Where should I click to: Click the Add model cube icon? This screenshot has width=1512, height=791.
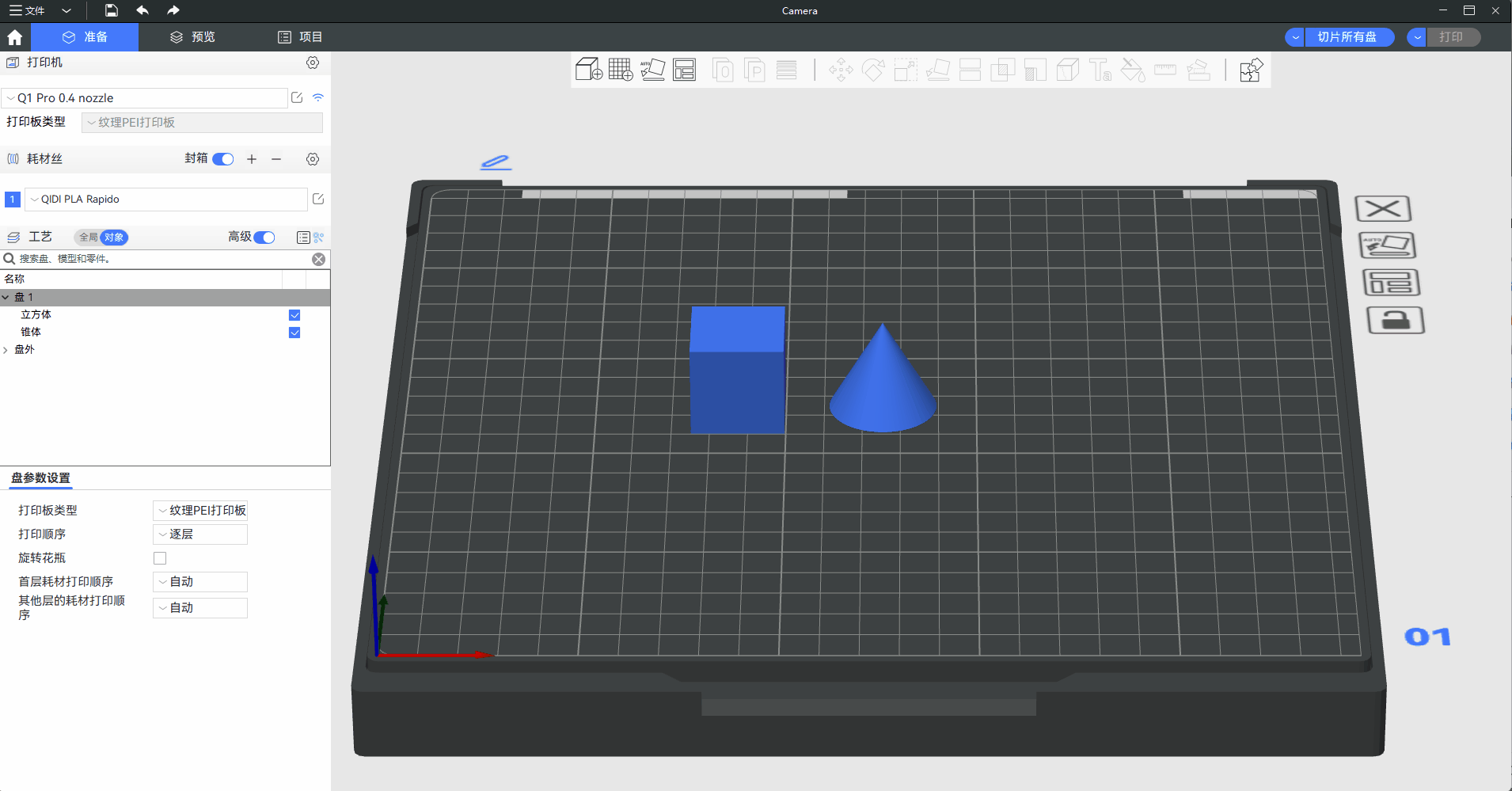(x=588, y=70)
